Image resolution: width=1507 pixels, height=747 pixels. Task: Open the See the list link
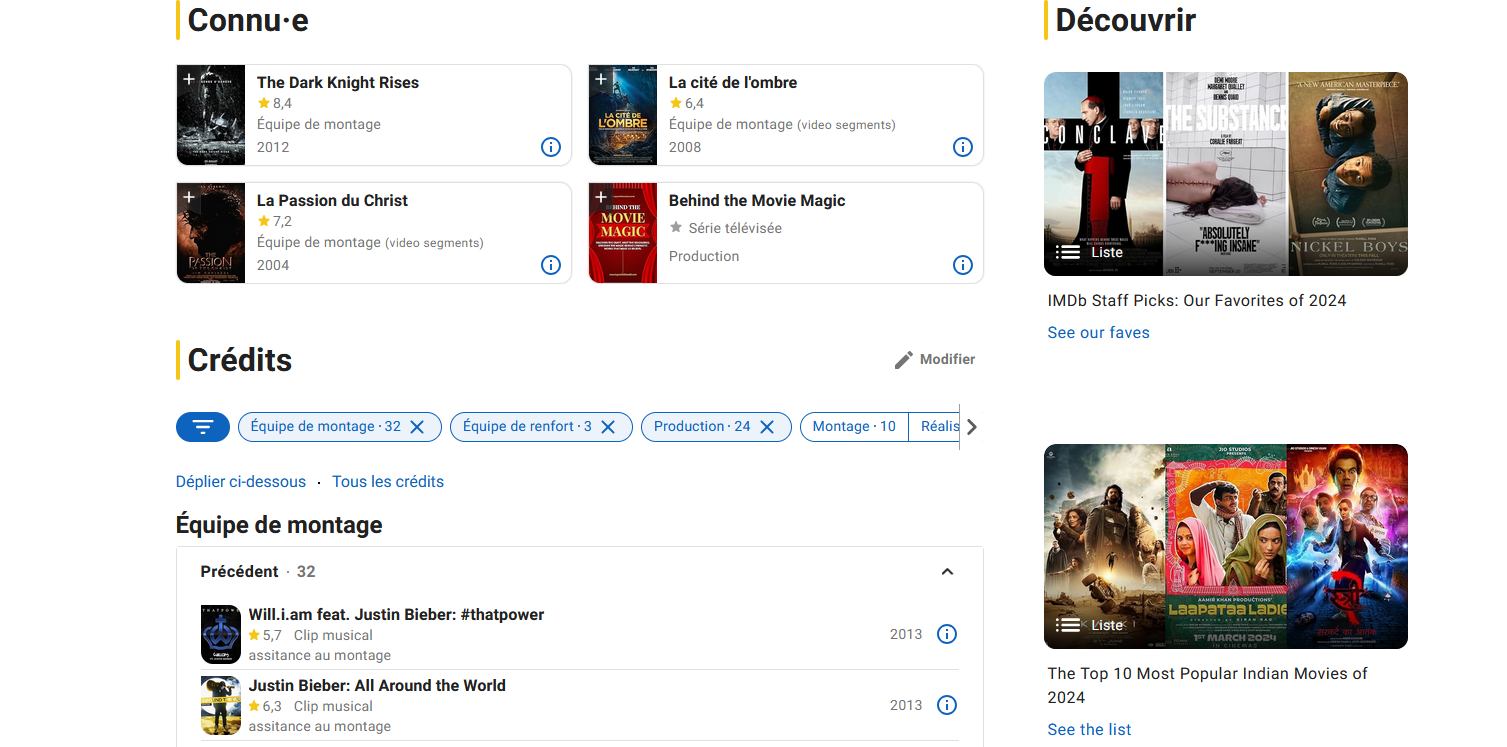point(1089,730)
